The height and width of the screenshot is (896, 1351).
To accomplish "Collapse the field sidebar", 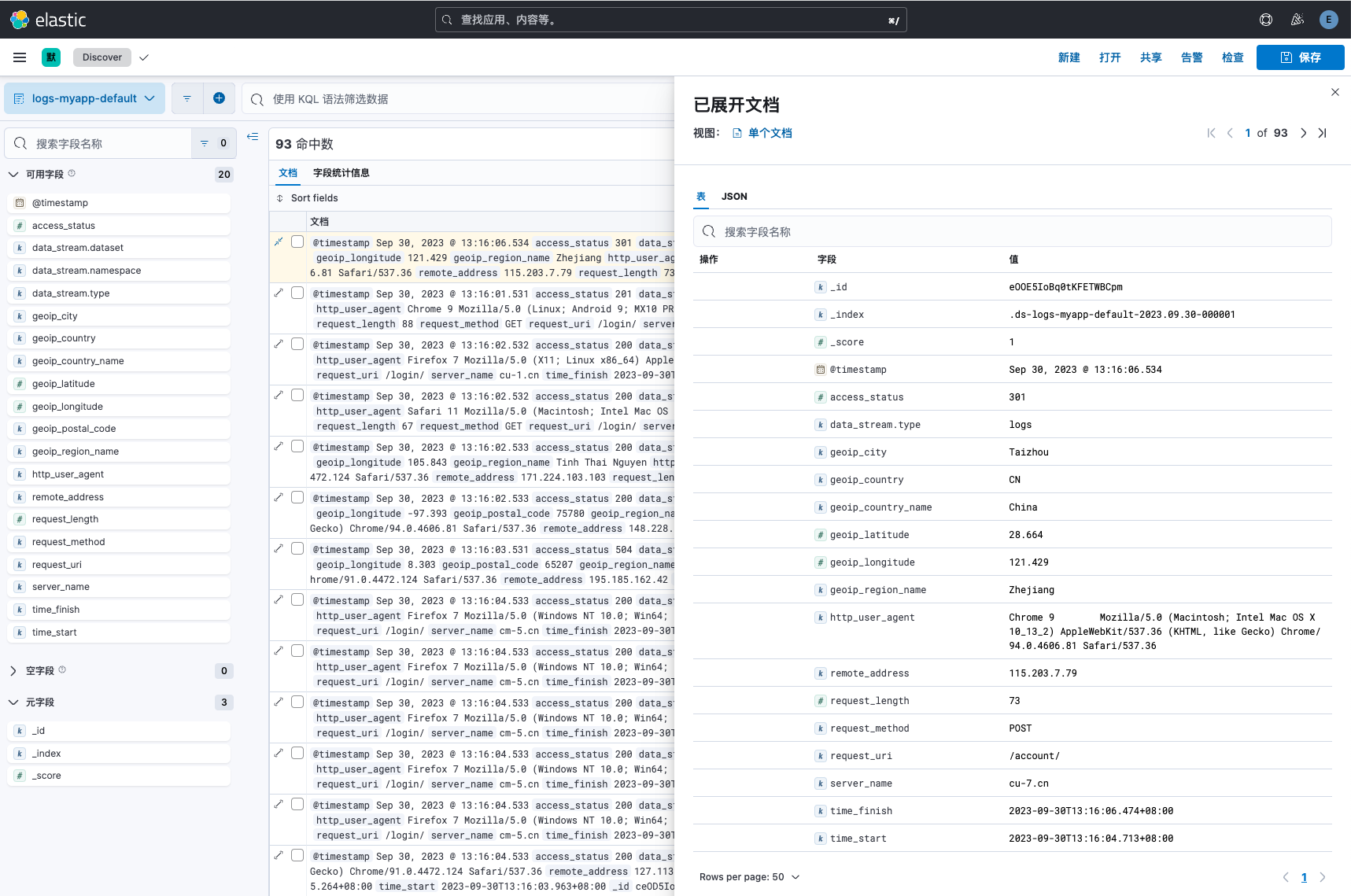I will tap(253, 136).
